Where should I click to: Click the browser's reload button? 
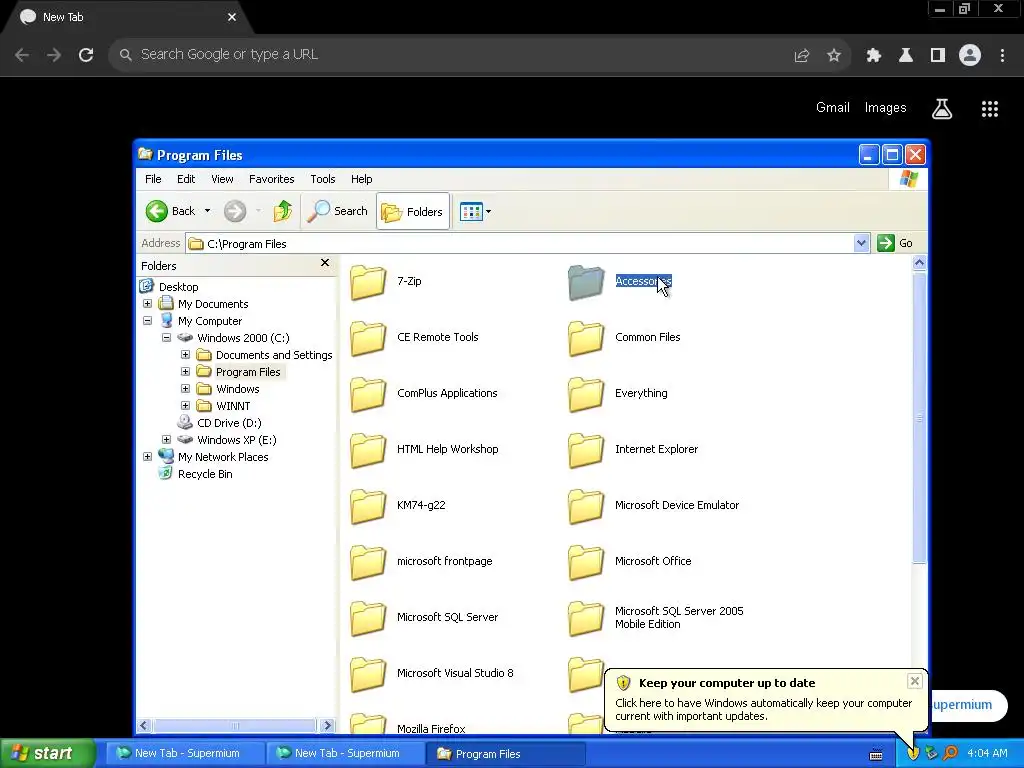[86, 55]
